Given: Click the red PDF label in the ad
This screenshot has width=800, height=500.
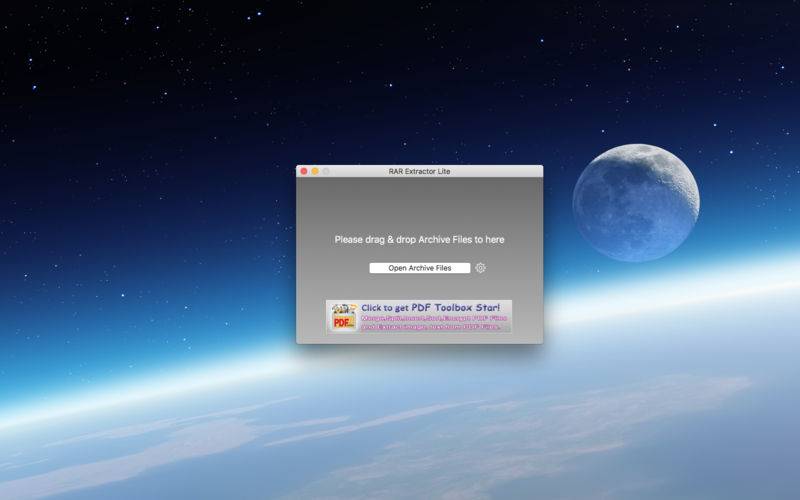Looking at the screenshot, I should (x=344, y=322).
